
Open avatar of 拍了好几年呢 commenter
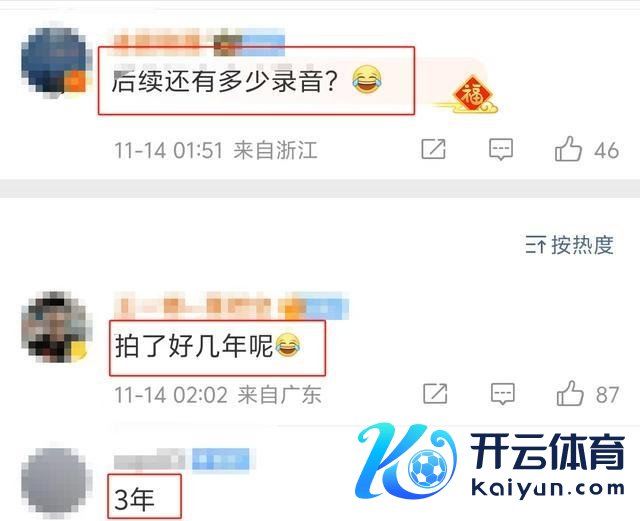coord(55,327)
